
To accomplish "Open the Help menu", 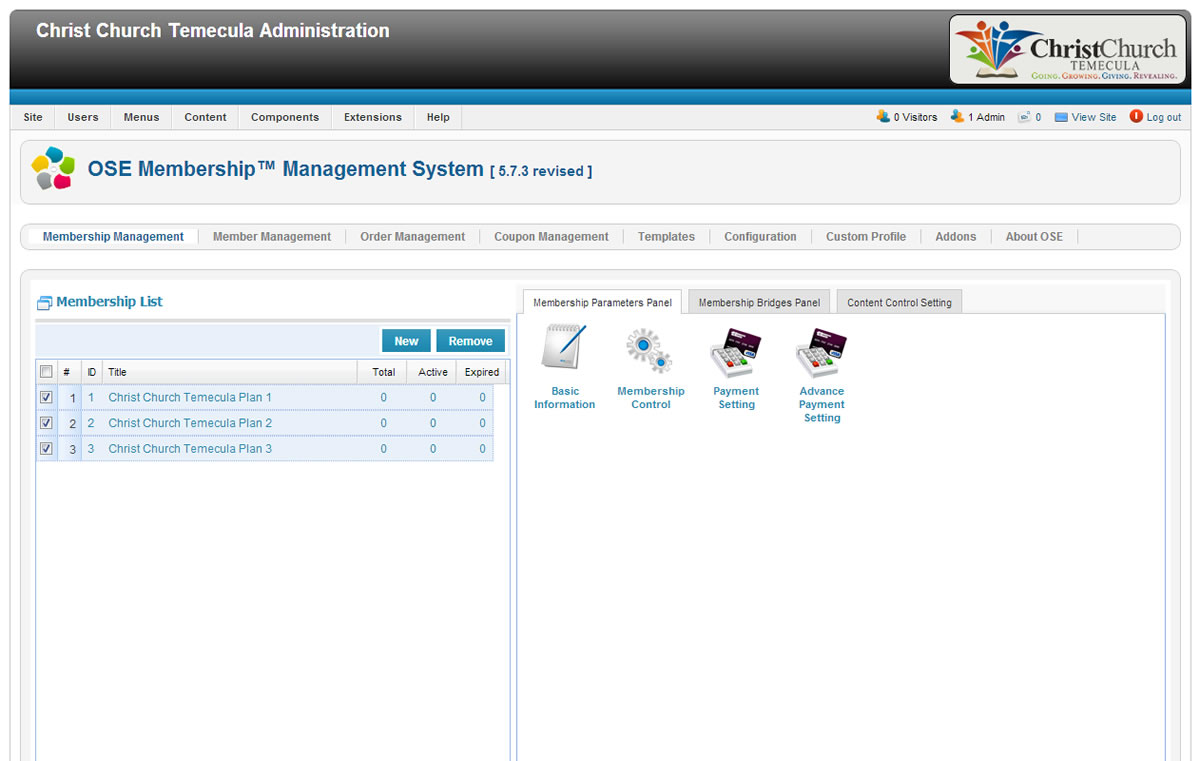I will coord(438,117).
